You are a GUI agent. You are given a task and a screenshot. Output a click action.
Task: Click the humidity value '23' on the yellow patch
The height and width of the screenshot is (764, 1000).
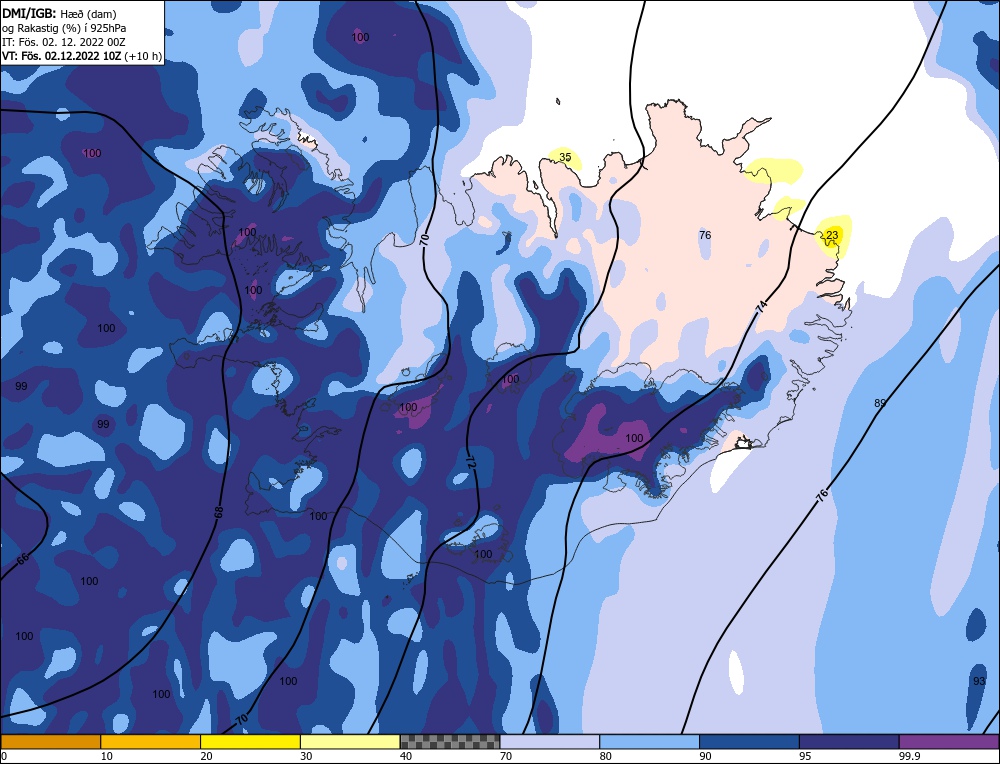pyautogui.click(x=832, y=235)
